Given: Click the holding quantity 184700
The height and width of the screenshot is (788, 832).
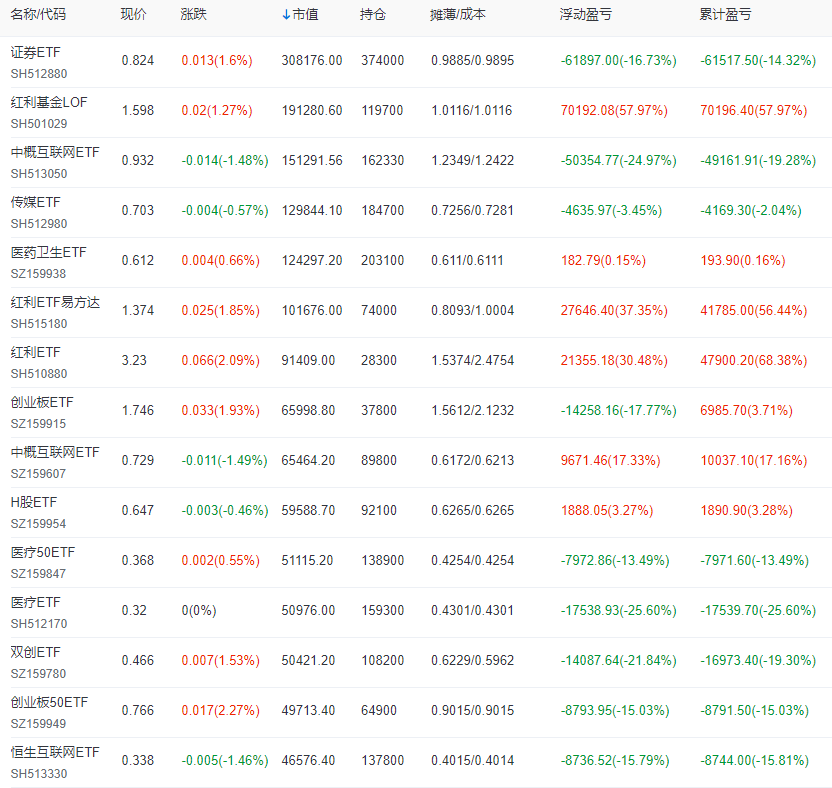Looking at the screenshot, I should point(383,211).
